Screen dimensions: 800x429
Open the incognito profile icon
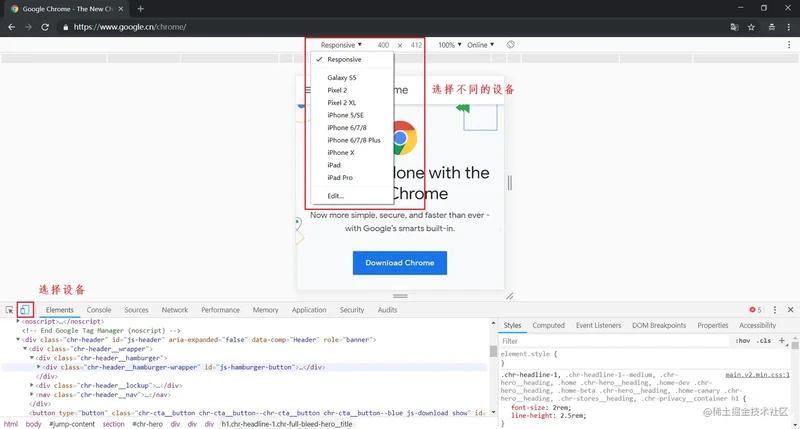tap(771, 27)
